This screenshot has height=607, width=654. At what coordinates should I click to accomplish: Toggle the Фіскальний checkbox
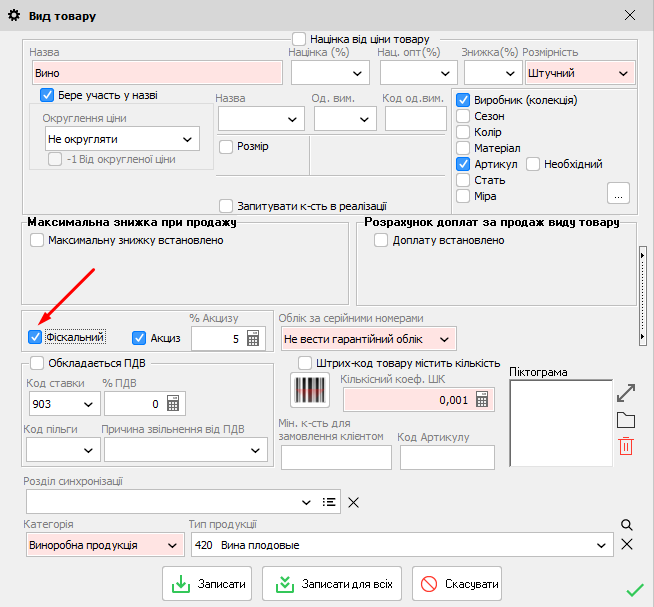36,338
